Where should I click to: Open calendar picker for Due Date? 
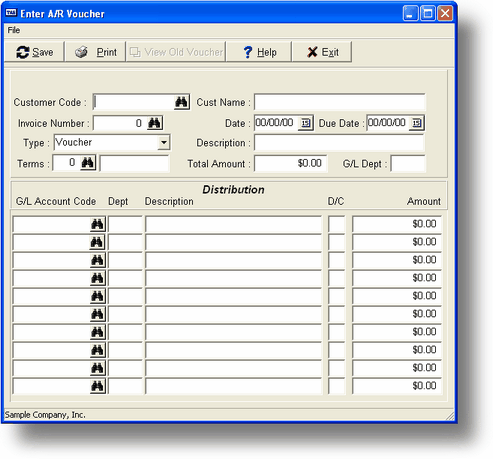(x=417, y=123)
